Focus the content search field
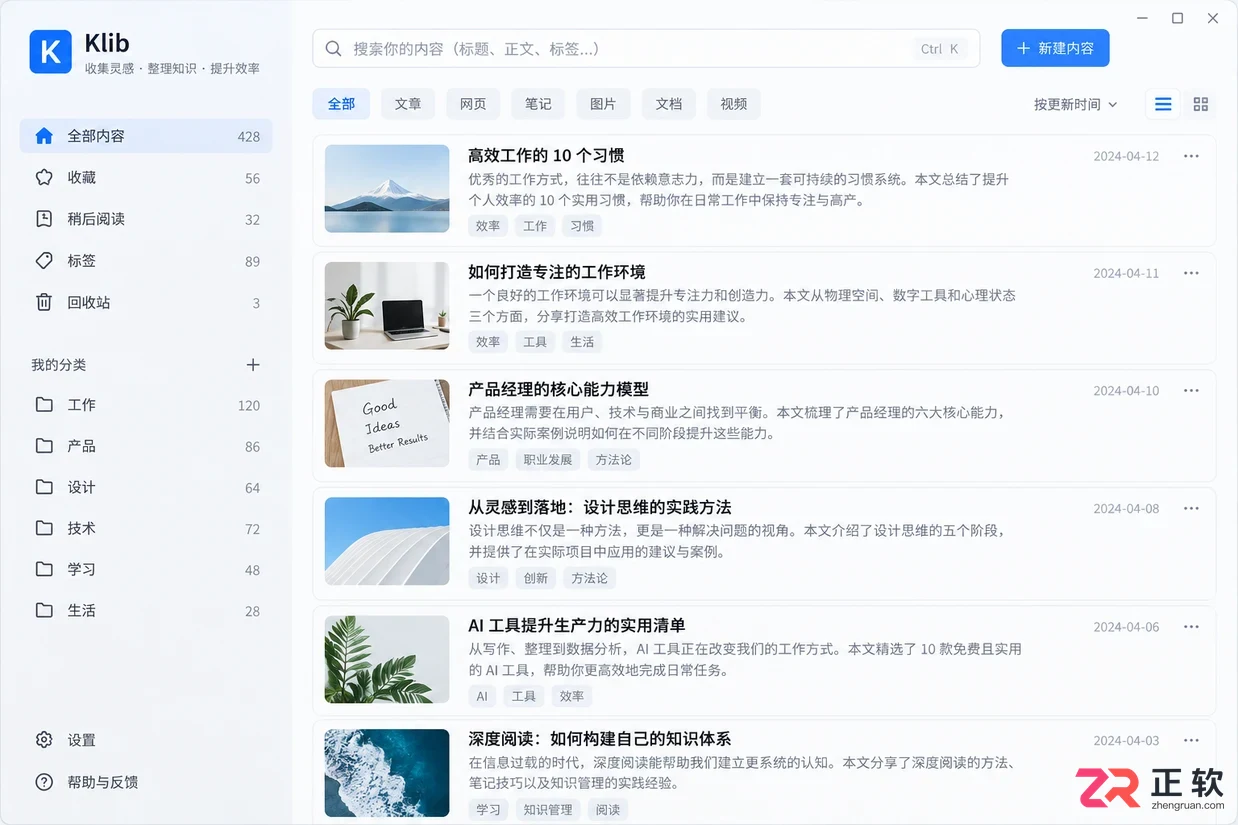Screen dimensions: 1238x825 point(646,49)
